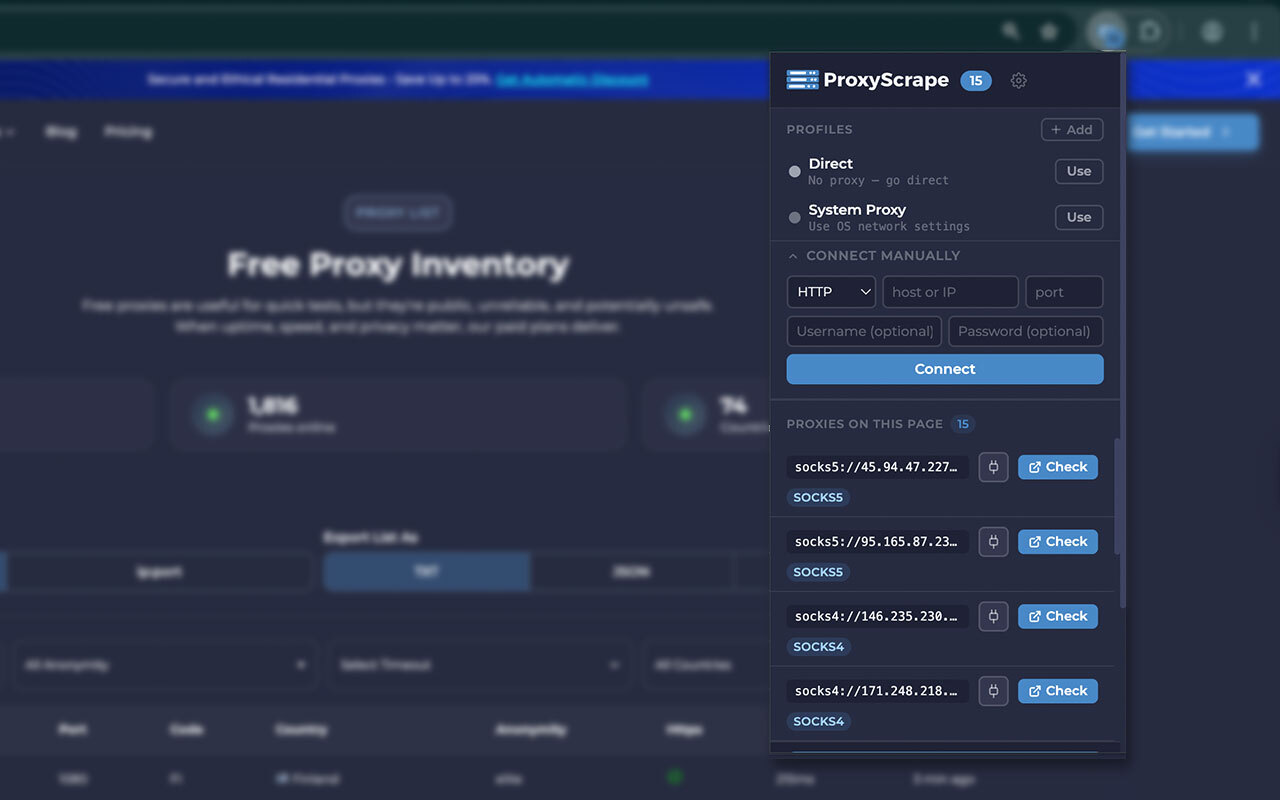This screenshot has width=1280, height=800.
Task: Open the Select Timeout dropdown
Action: pyautogui.click(x=479, y=665)
